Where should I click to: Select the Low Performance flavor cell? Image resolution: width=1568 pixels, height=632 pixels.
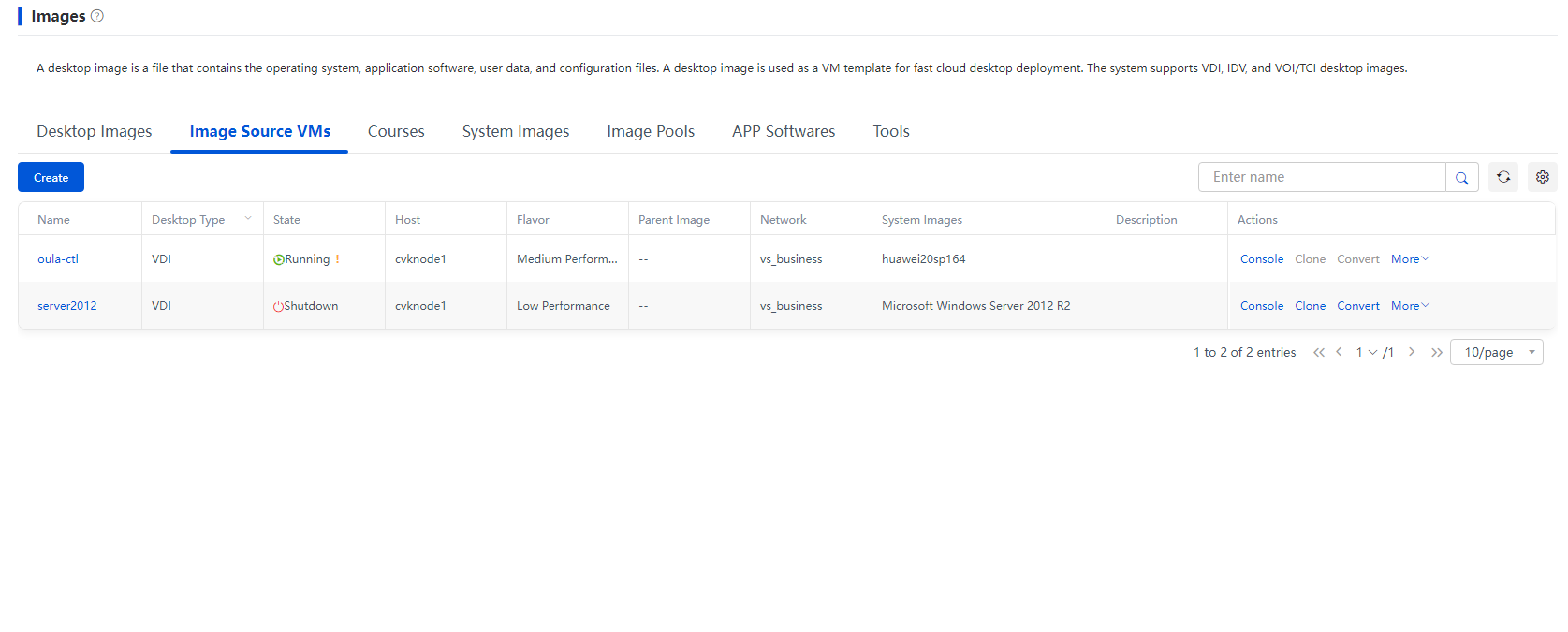(x=564, y=306)
